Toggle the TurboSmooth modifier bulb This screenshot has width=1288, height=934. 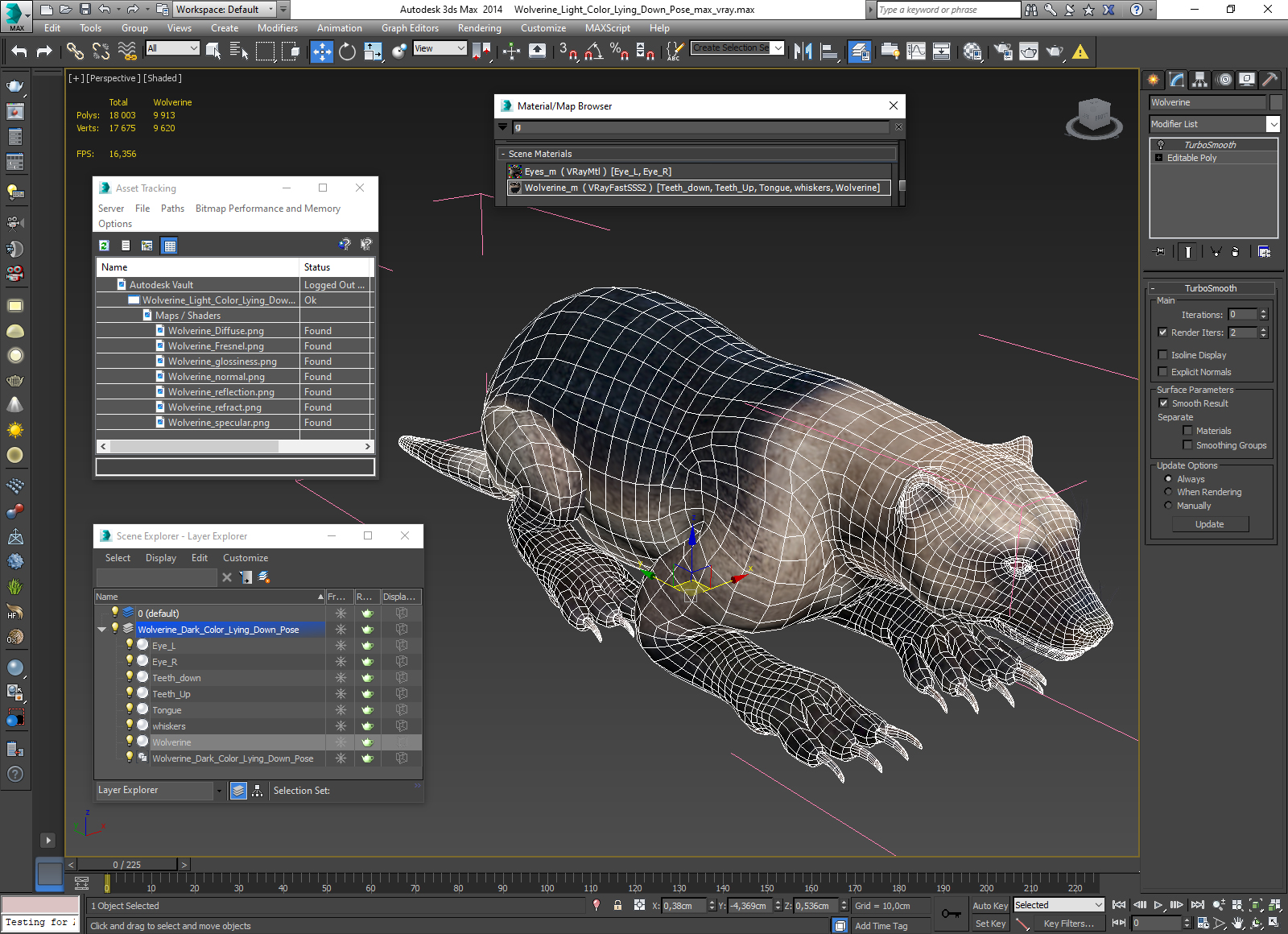(x=1161, y=145)
